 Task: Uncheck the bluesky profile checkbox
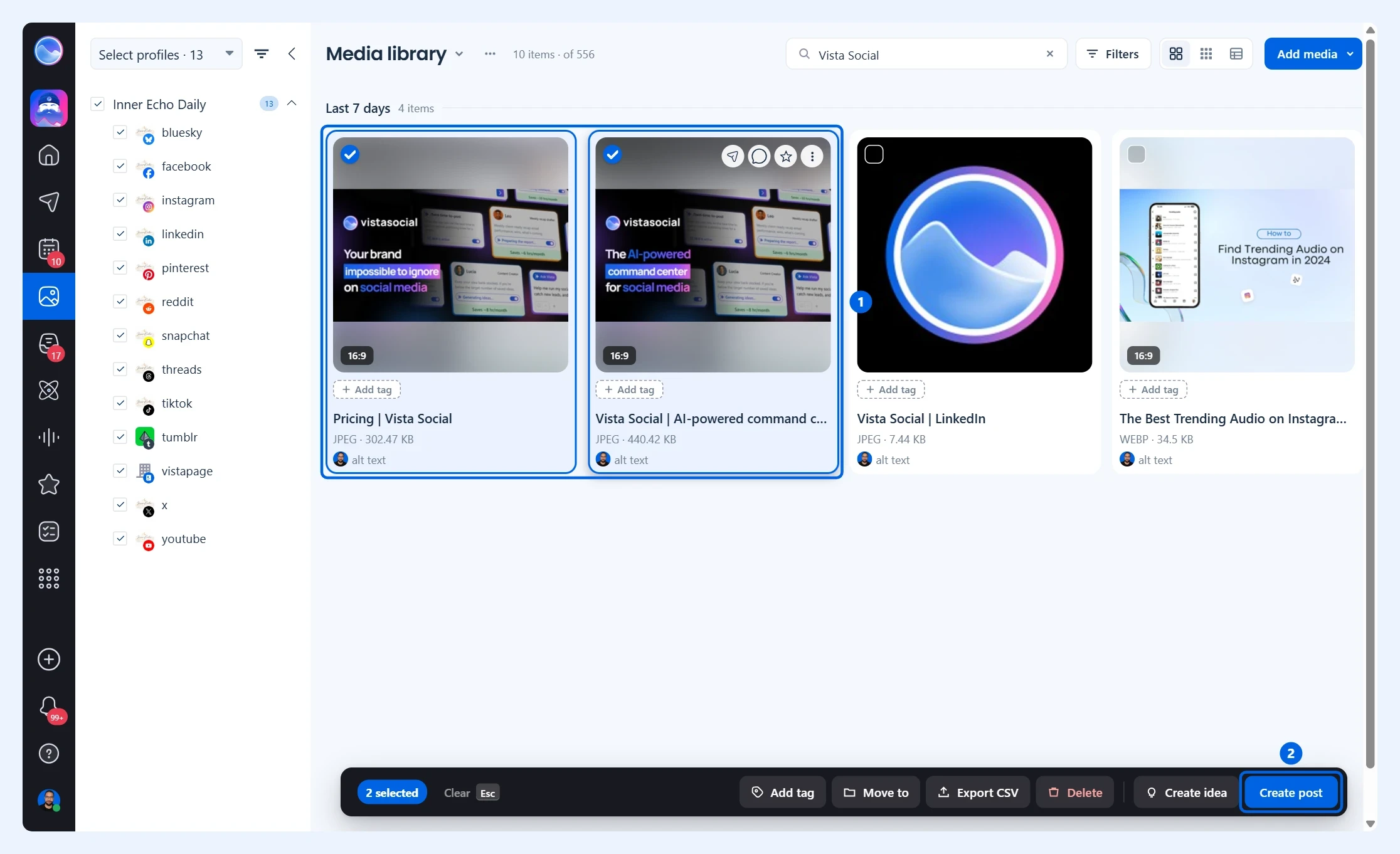pos(120,132)
